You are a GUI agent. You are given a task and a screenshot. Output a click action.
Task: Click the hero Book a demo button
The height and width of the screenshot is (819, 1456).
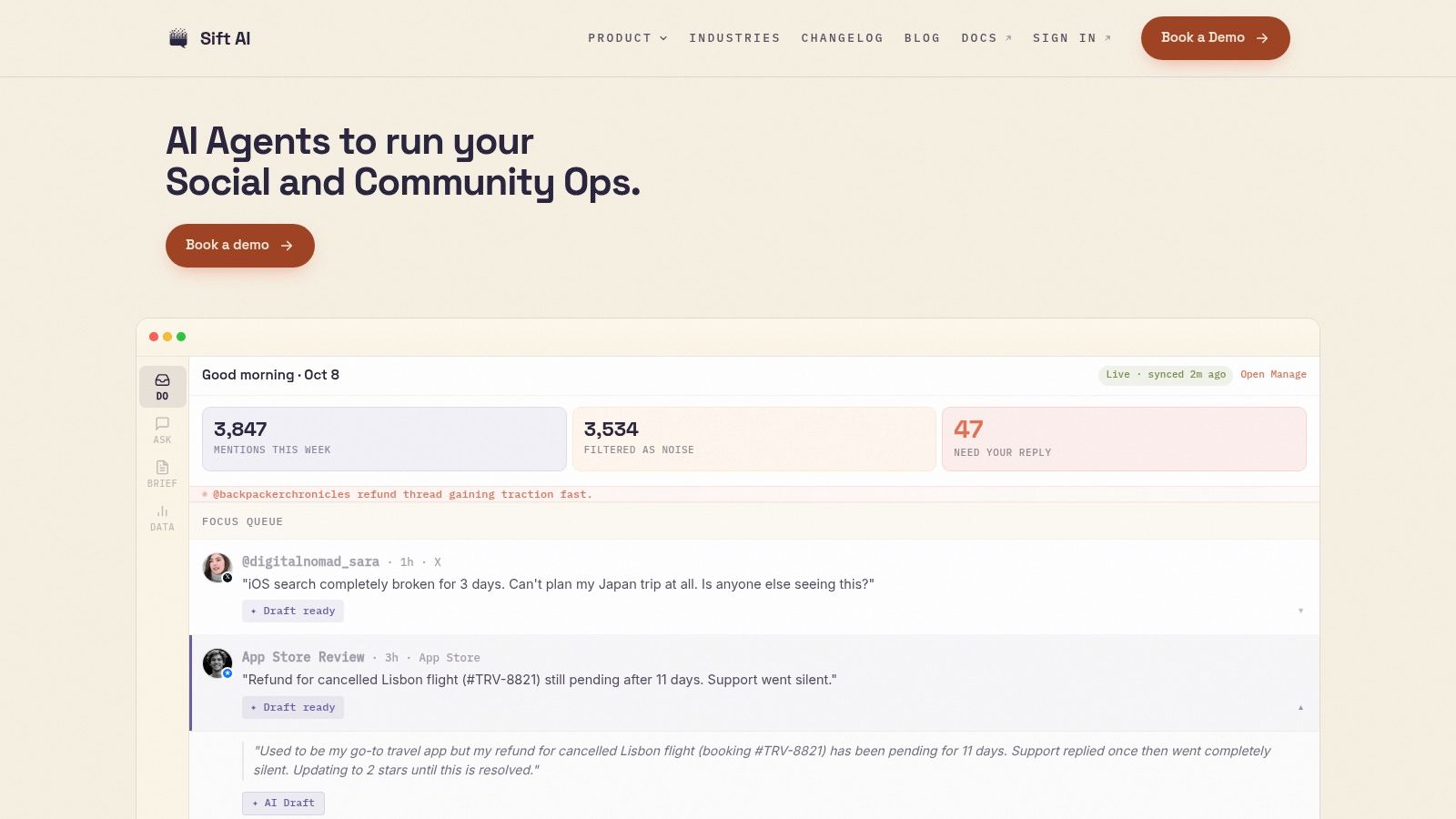coord(240,246)
